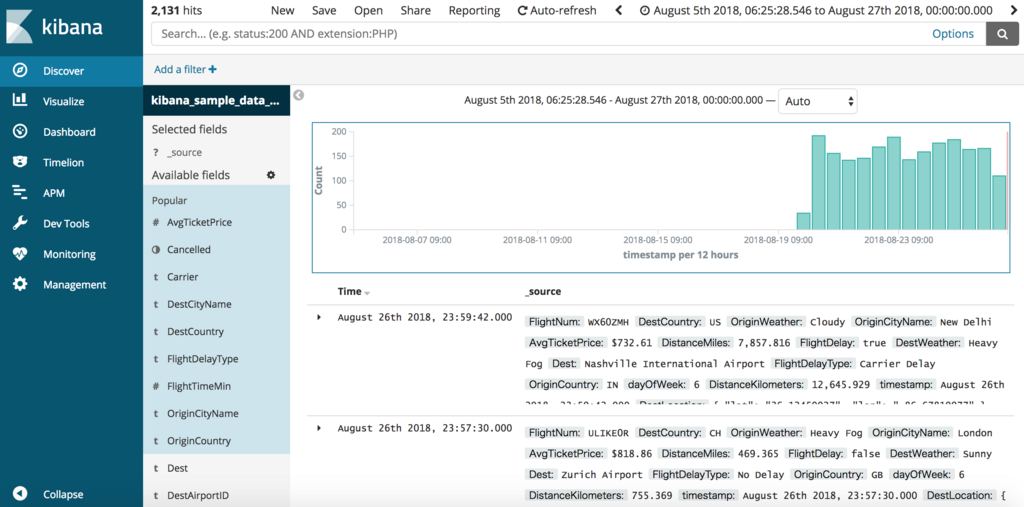Click the tallest histogram bar near 2018-08-20
This screenshot has height=507, width=1024.
tap(818, 182)
